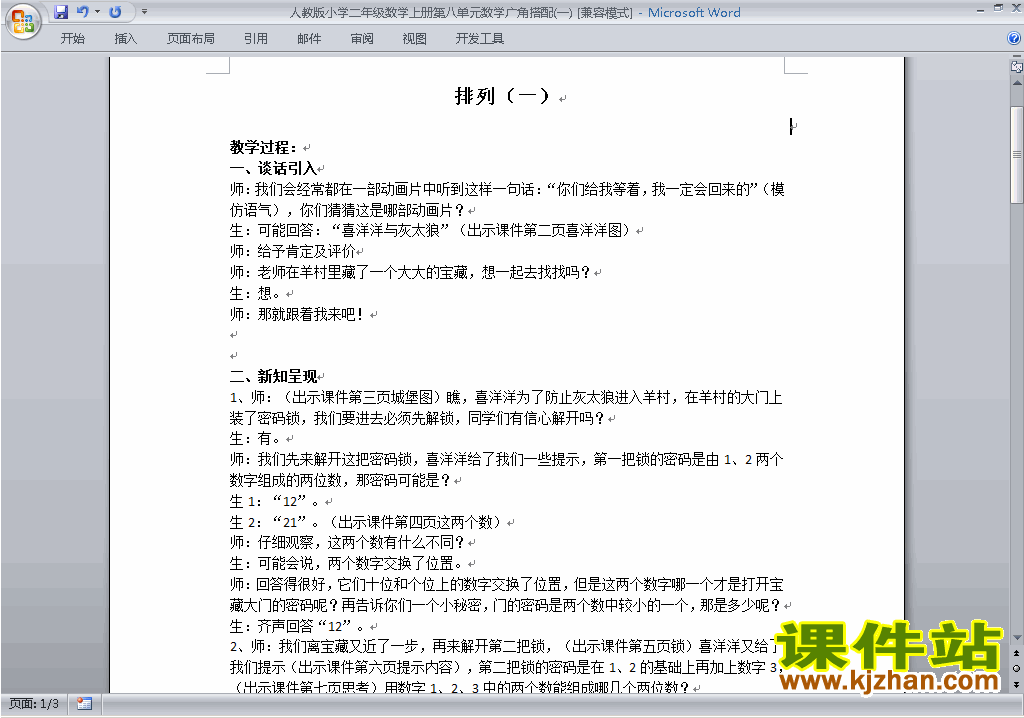The height and width of the screenshot is (718, 1024).
Task: Open Word Help blue question mark
Action: tap(1014, 39)
